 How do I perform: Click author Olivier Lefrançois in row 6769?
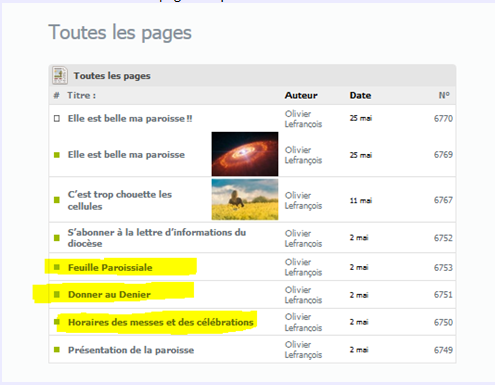[303, 155]
